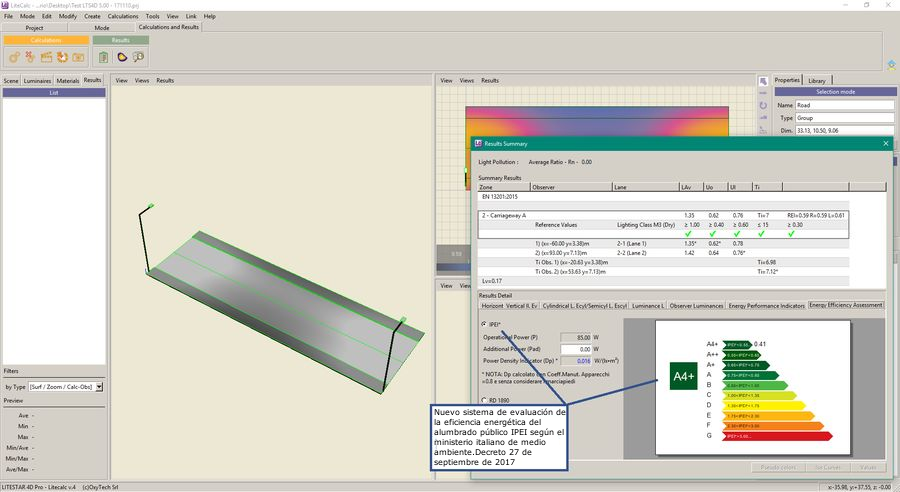Click the selection tool icon beside Properties tab
This screenshot has height=492, width=900.
point(763,80)
